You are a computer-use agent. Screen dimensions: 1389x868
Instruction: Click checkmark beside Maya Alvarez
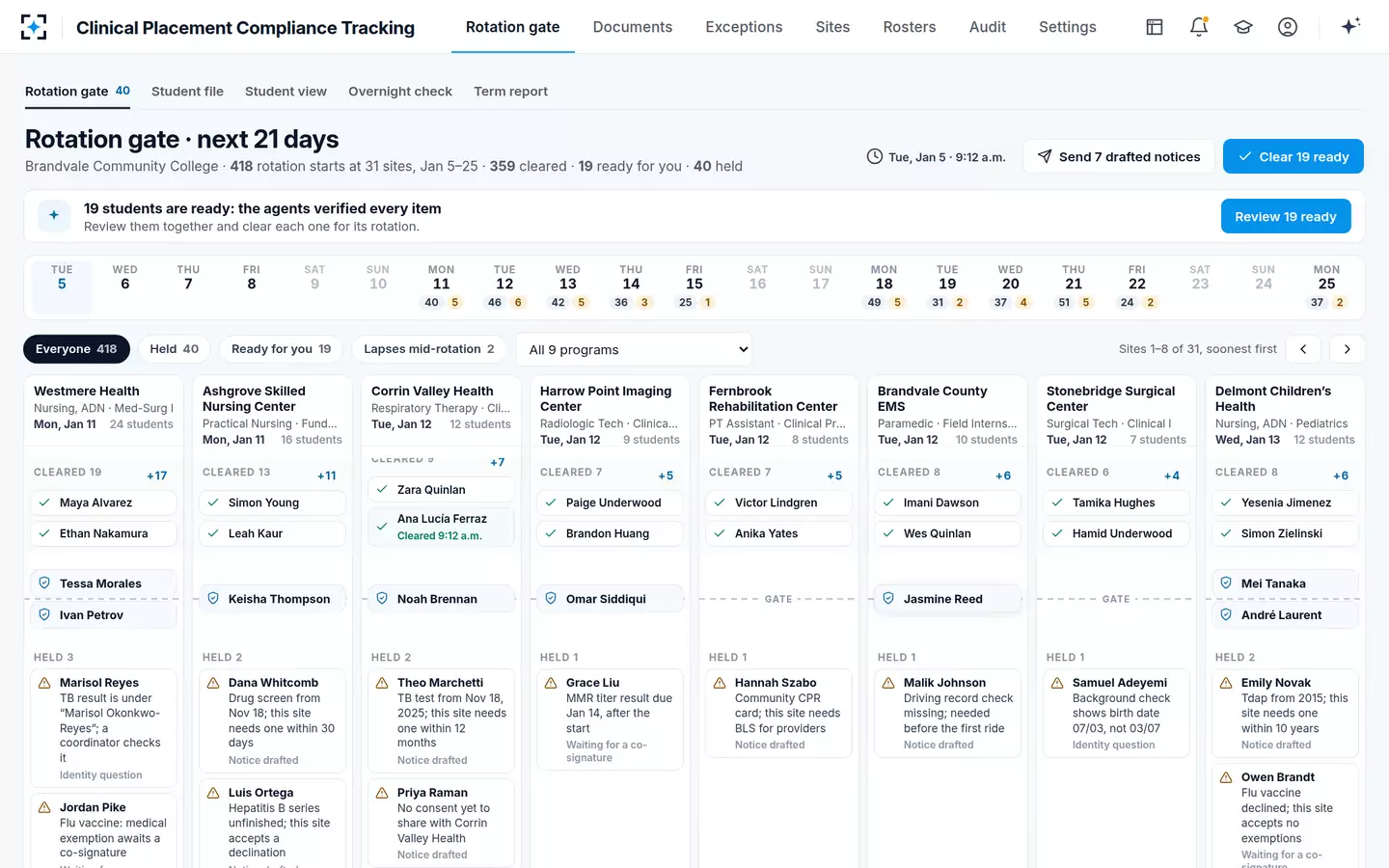click(x=44, y=502)
